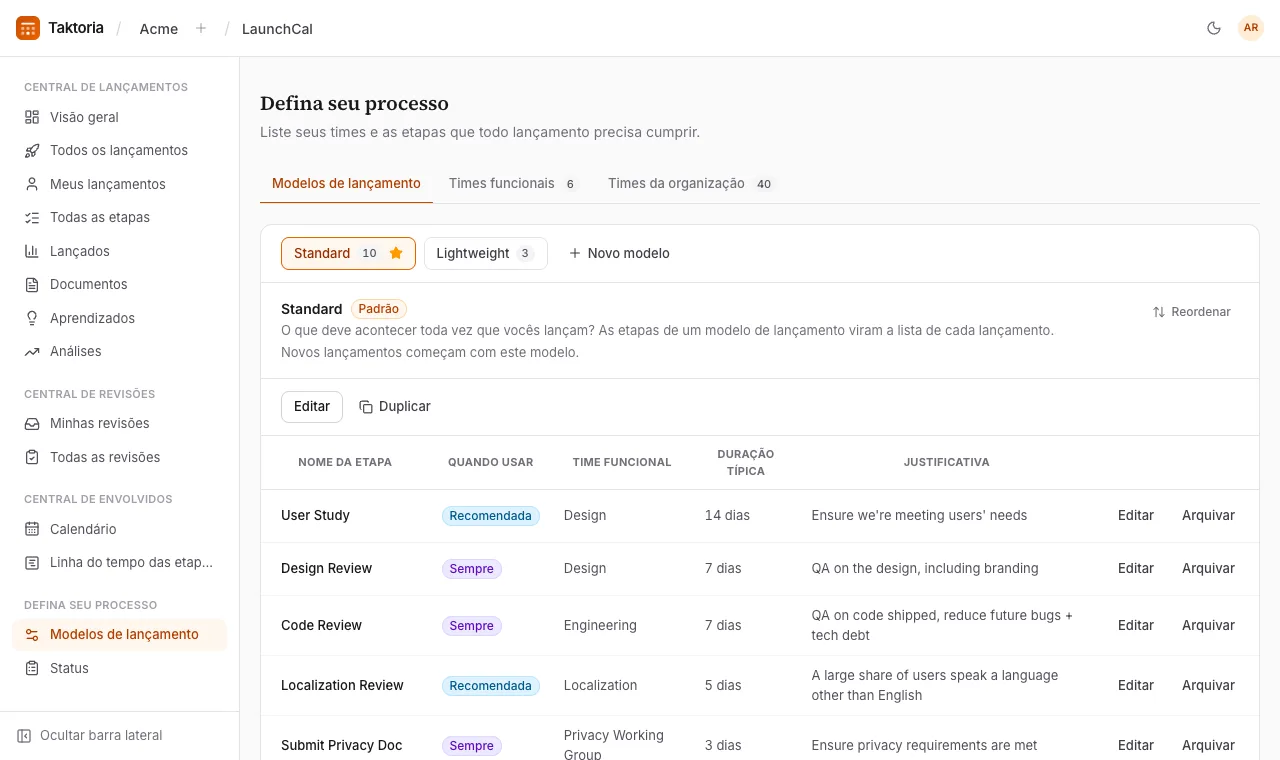Viewport: 1280px width, 760px height.
Task: Click the Recomendada badge for User Study
Action: click(x=491, y=516)
